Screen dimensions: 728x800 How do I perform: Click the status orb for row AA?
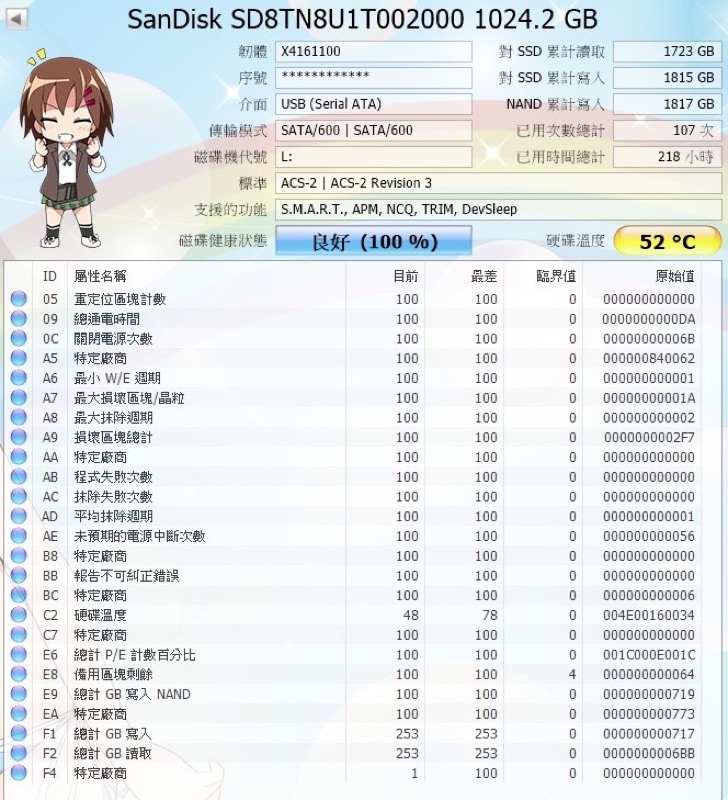coord(18,457)
